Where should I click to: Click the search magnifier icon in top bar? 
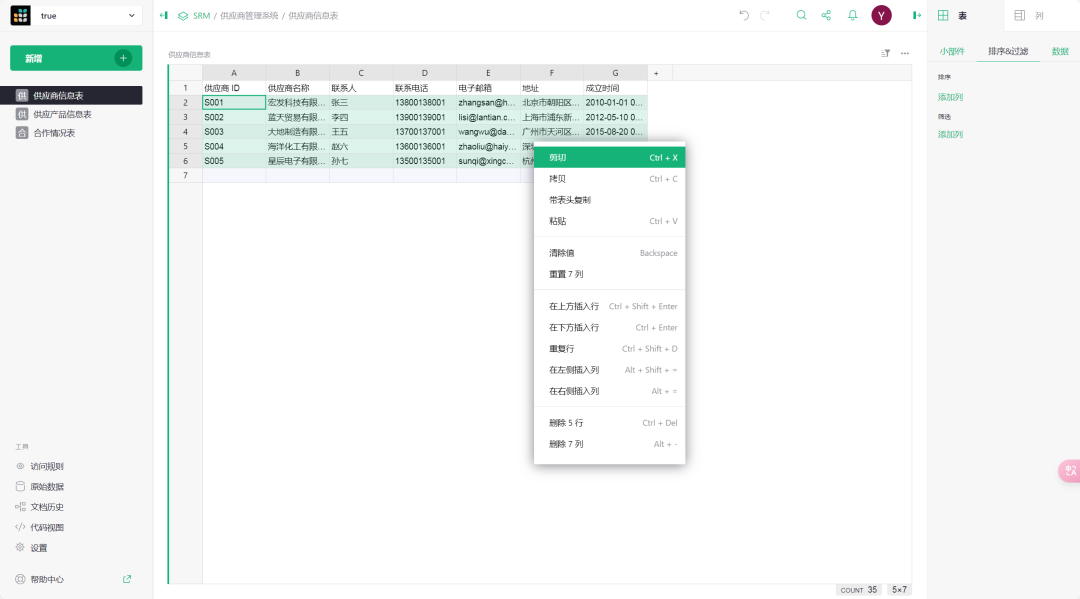[801, 15]
